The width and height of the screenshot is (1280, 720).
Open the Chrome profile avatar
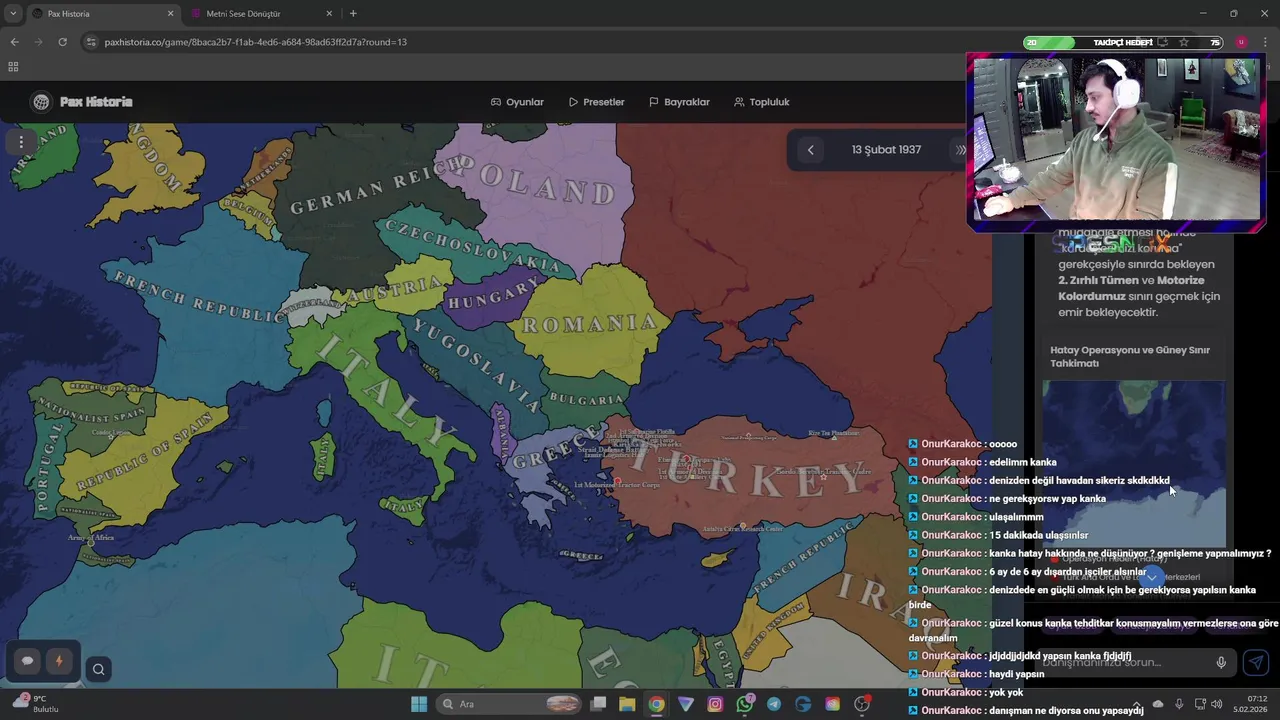[1241, 42]
